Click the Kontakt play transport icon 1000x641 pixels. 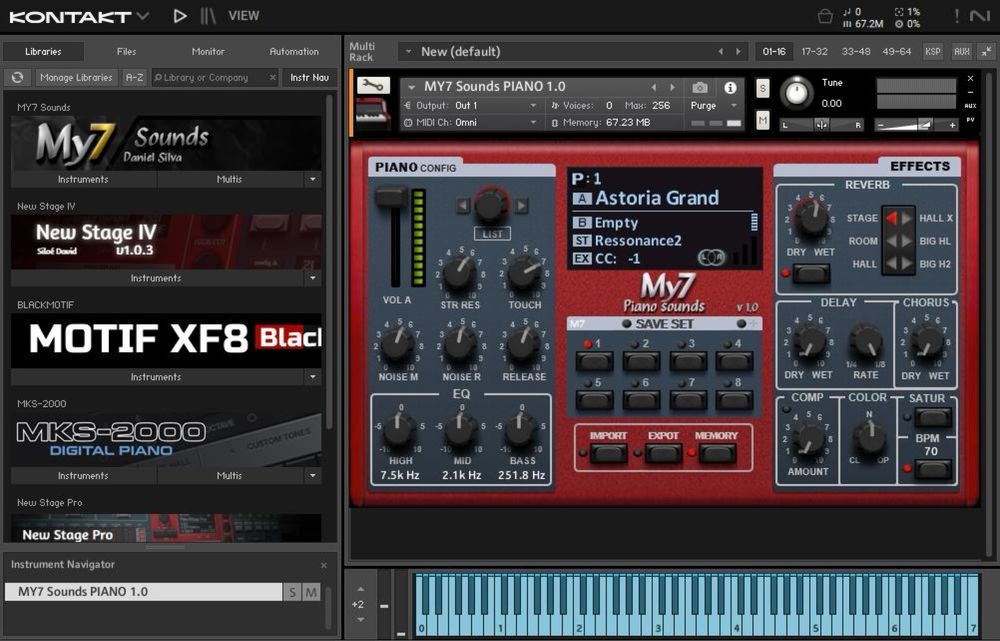click(x=180, y=16)
